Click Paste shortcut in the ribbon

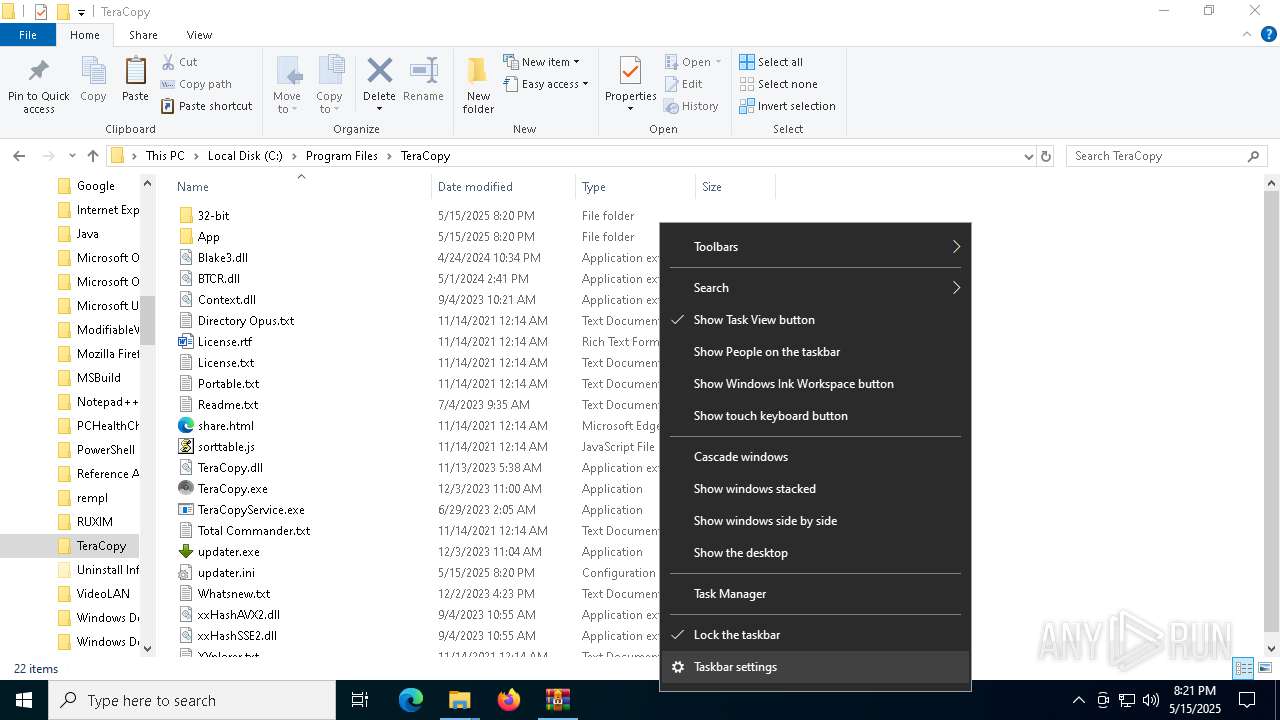click(206, 106)
